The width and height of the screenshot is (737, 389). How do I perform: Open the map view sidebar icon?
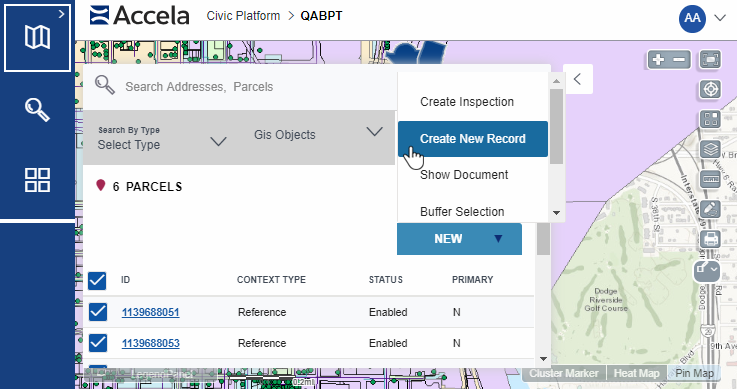click(37, 37)
